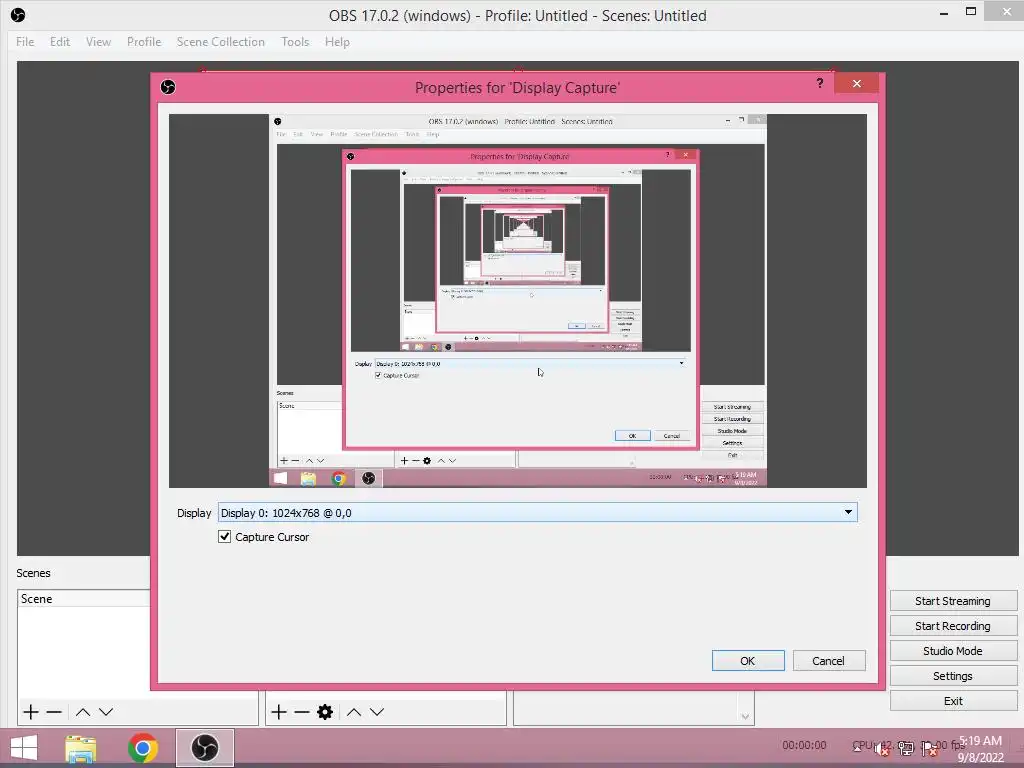
Task: Click the muted volume tray icon
Action: click(882, 749)
